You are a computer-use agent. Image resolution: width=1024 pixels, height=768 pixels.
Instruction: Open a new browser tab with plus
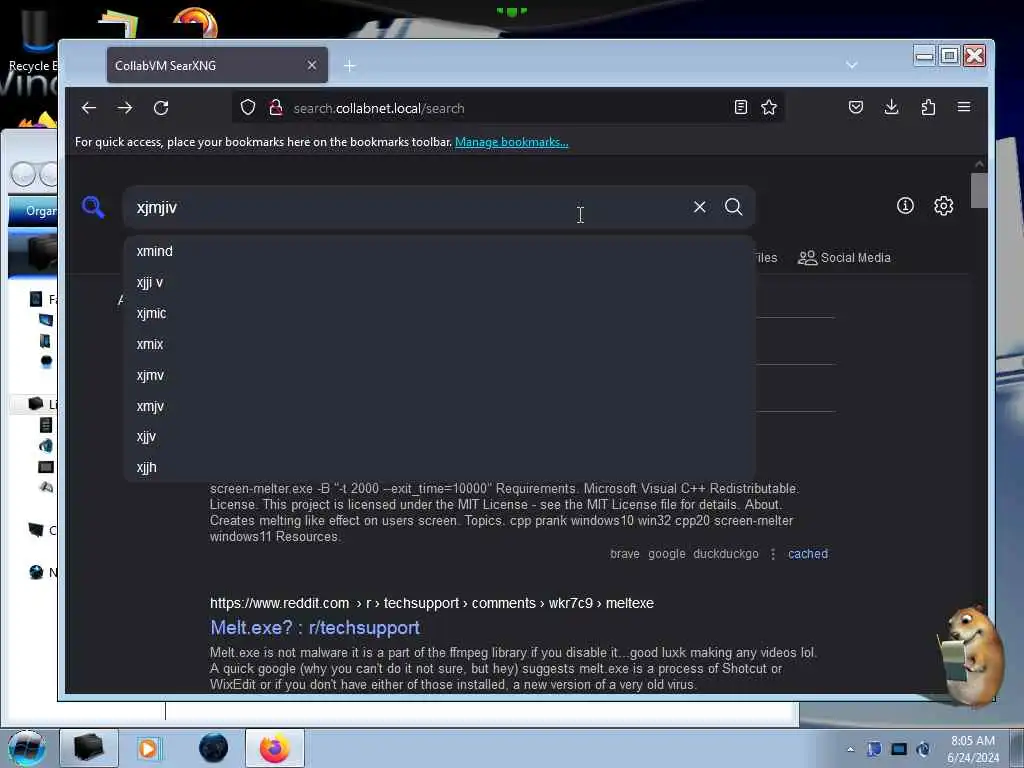(350, 65)
